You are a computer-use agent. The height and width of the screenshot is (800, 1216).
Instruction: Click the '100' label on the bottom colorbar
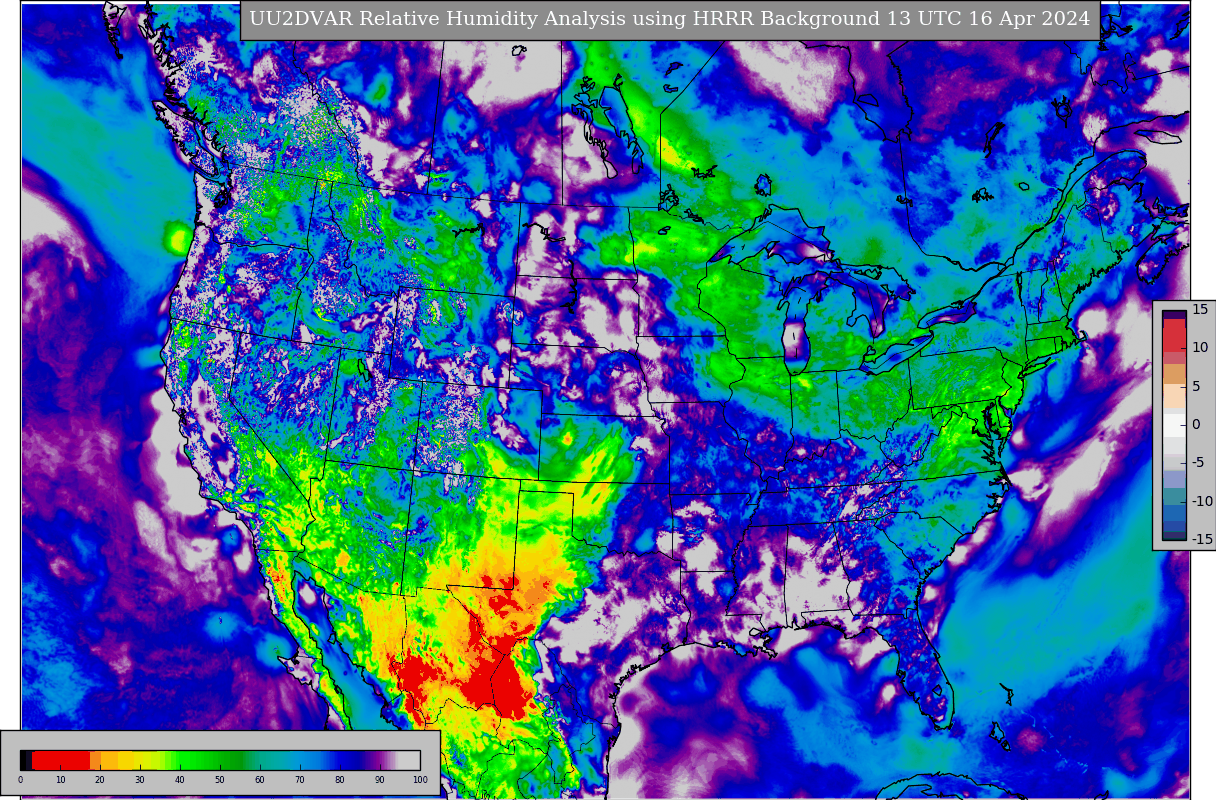point(420,780)
